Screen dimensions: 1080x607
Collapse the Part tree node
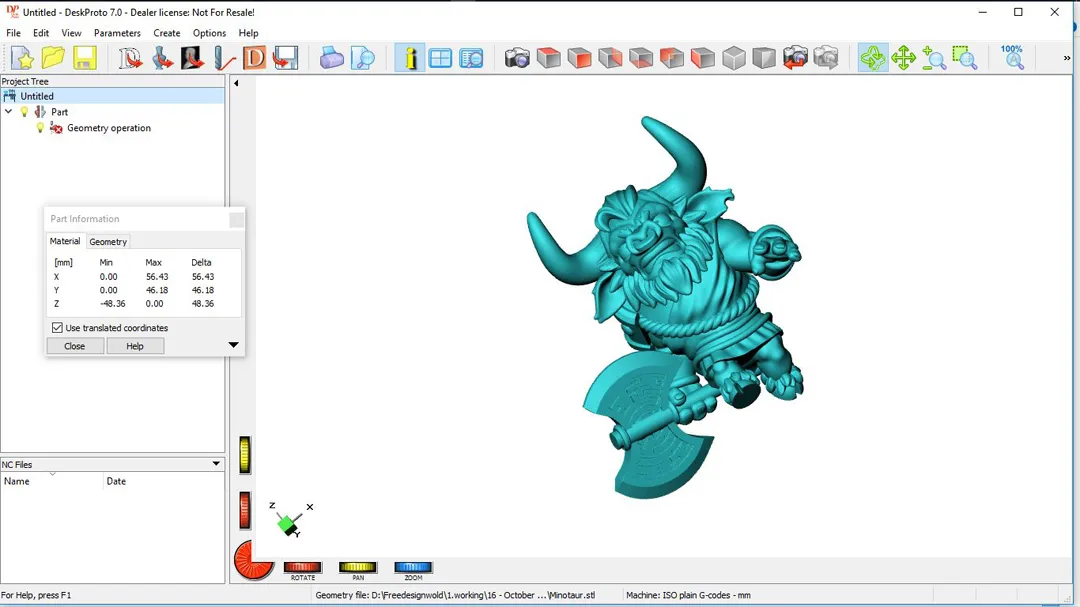pos(8,112)
